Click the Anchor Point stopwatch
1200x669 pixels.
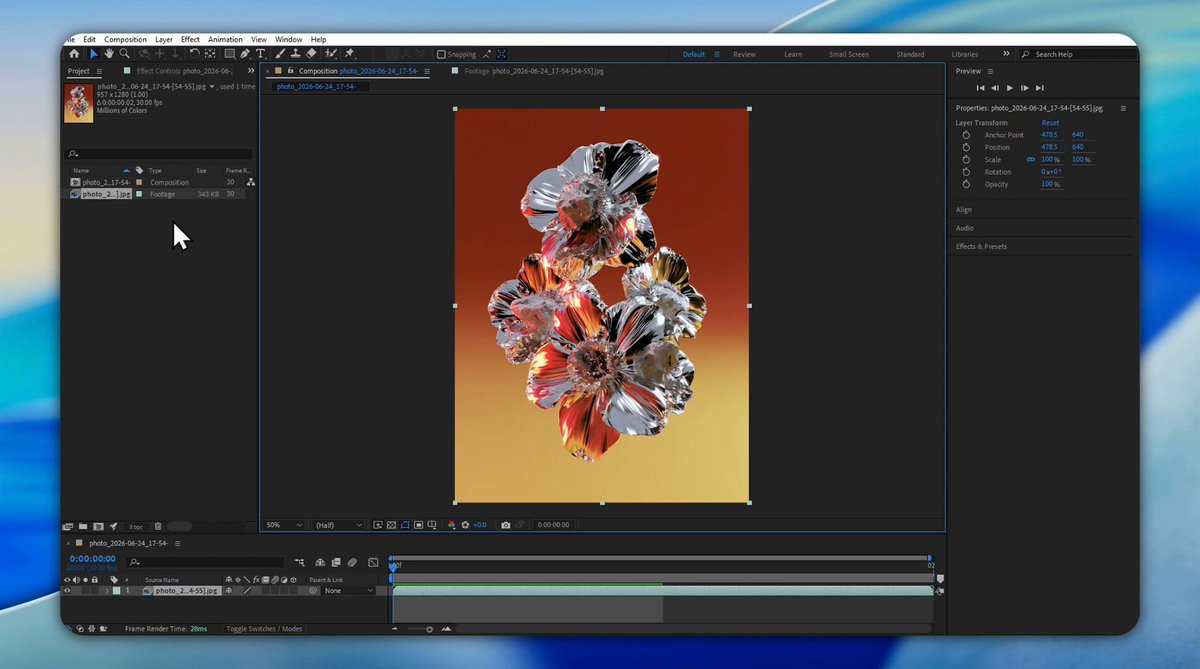pos(966,135)
